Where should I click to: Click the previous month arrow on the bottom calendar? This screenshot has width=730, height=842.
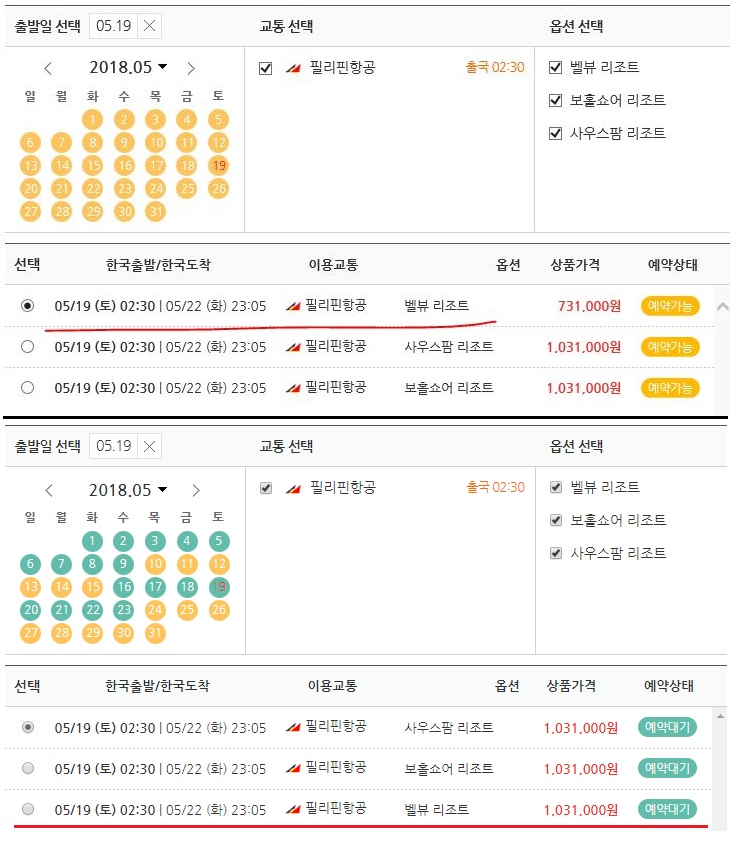(49, 490)
